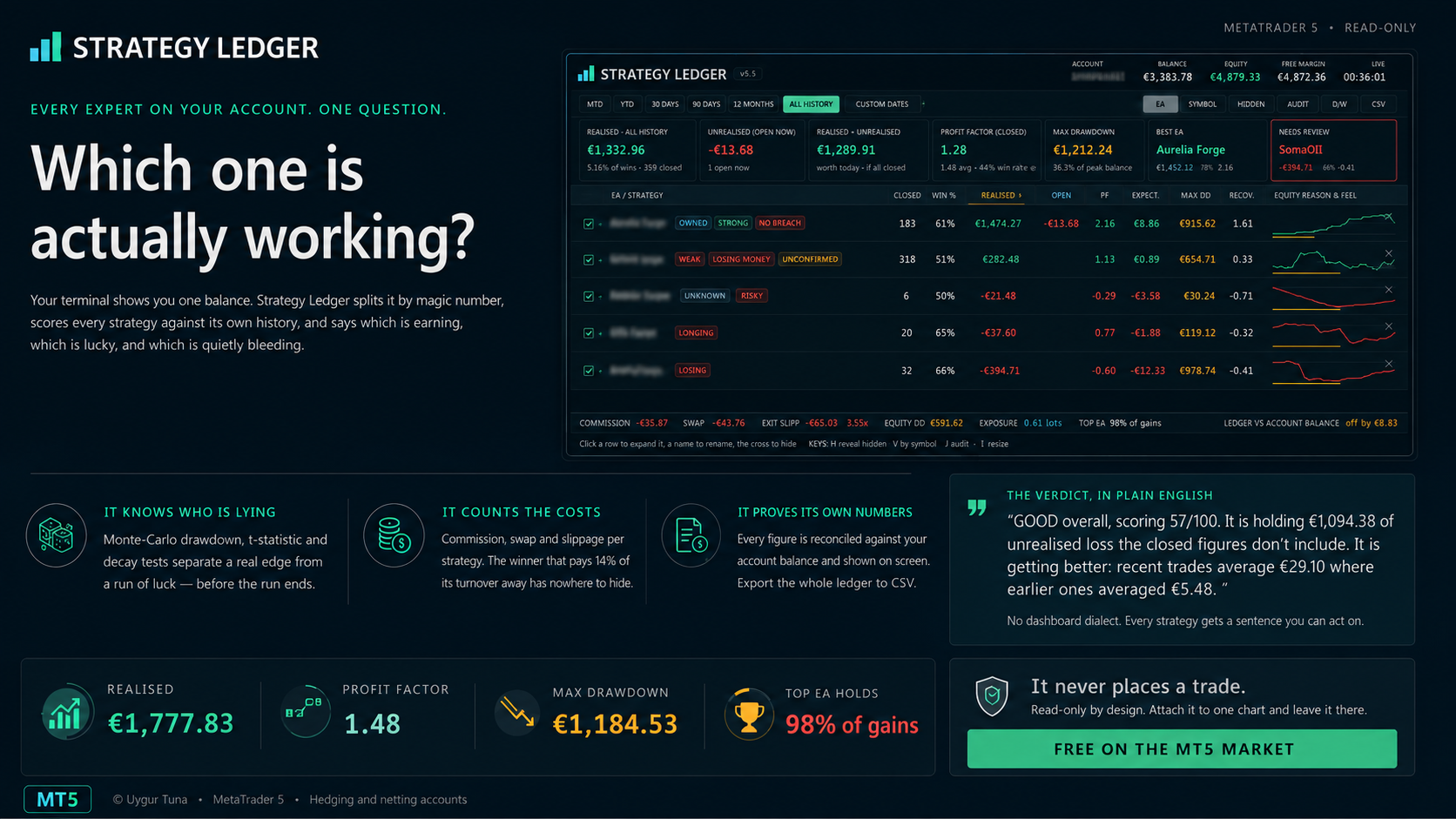1456x819 pixels.
Task: Click the NO BREACH tag
Action: [x=780, y=224]
